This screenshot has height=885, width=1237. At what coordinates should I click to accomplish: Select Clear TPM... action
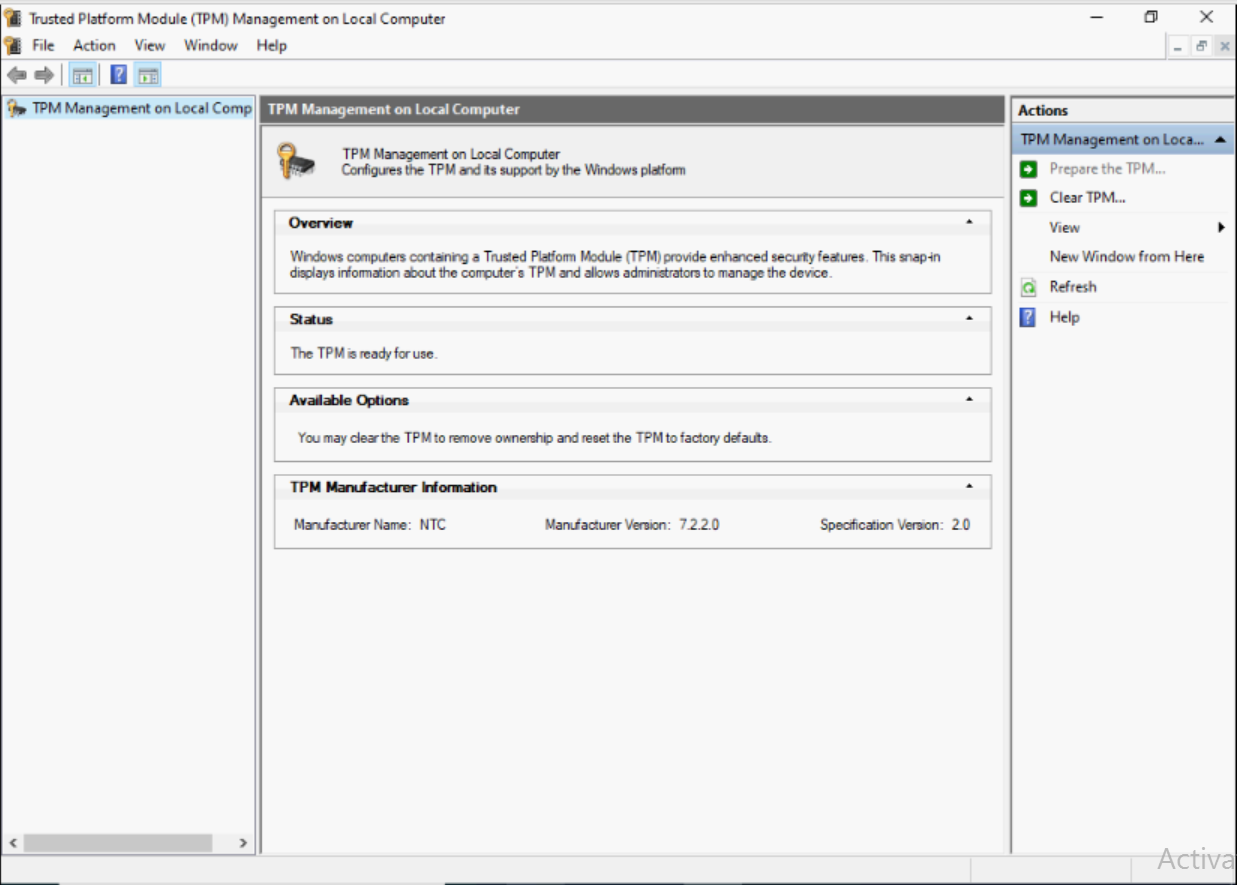1087,198
